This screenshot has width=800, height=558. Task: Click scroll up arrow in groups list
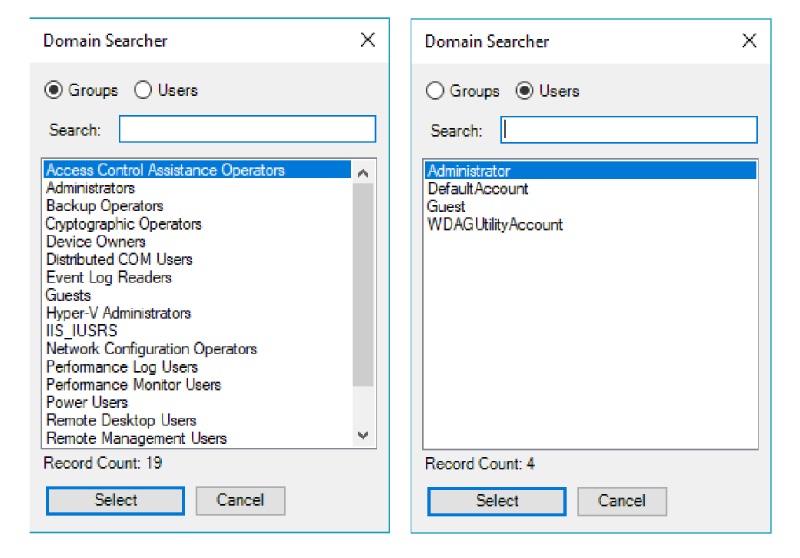[x=363, y=173]
